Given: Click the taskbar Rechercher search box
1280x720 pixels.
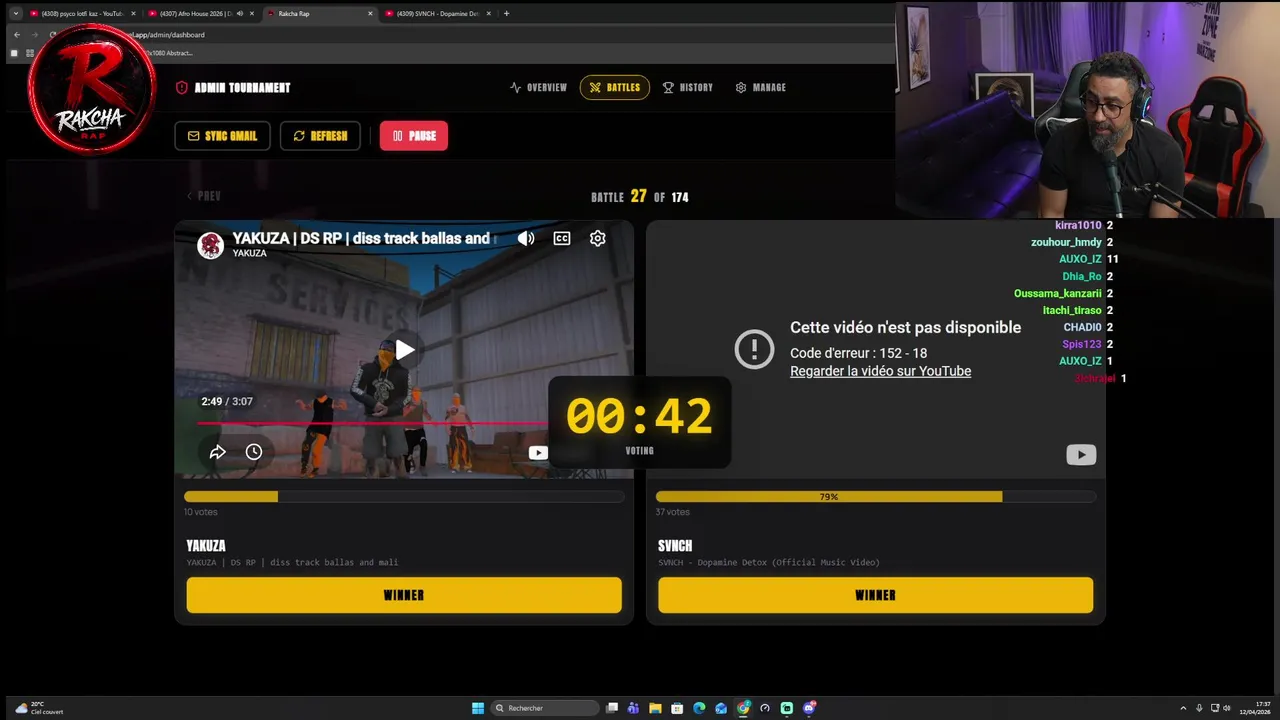Looking at the screenshot, I should 545,708.
